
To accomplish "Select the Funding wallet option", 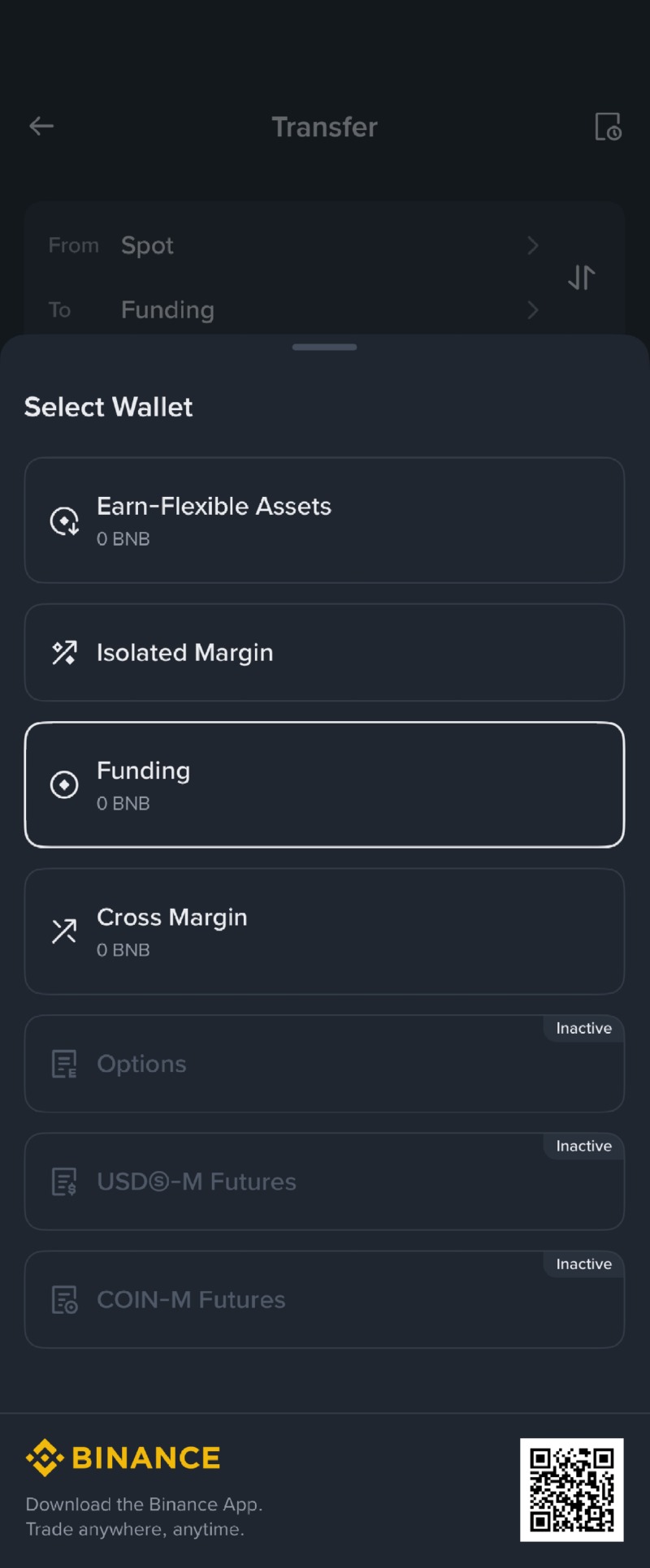I will (x=325, y=784).
